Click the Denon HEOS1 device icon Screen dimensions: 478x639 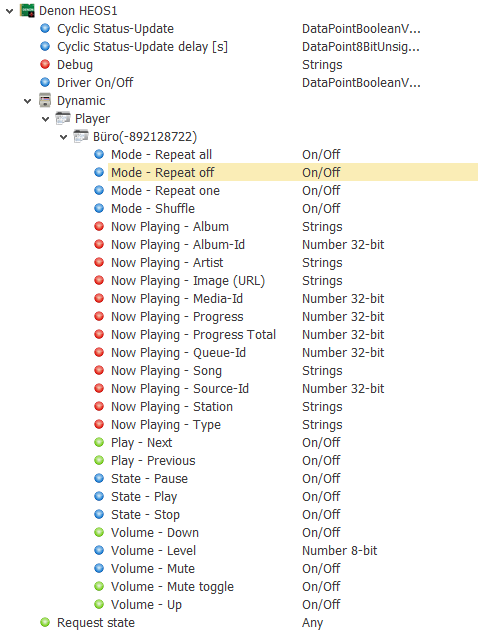pyautogui.click(x=27, y=11)
